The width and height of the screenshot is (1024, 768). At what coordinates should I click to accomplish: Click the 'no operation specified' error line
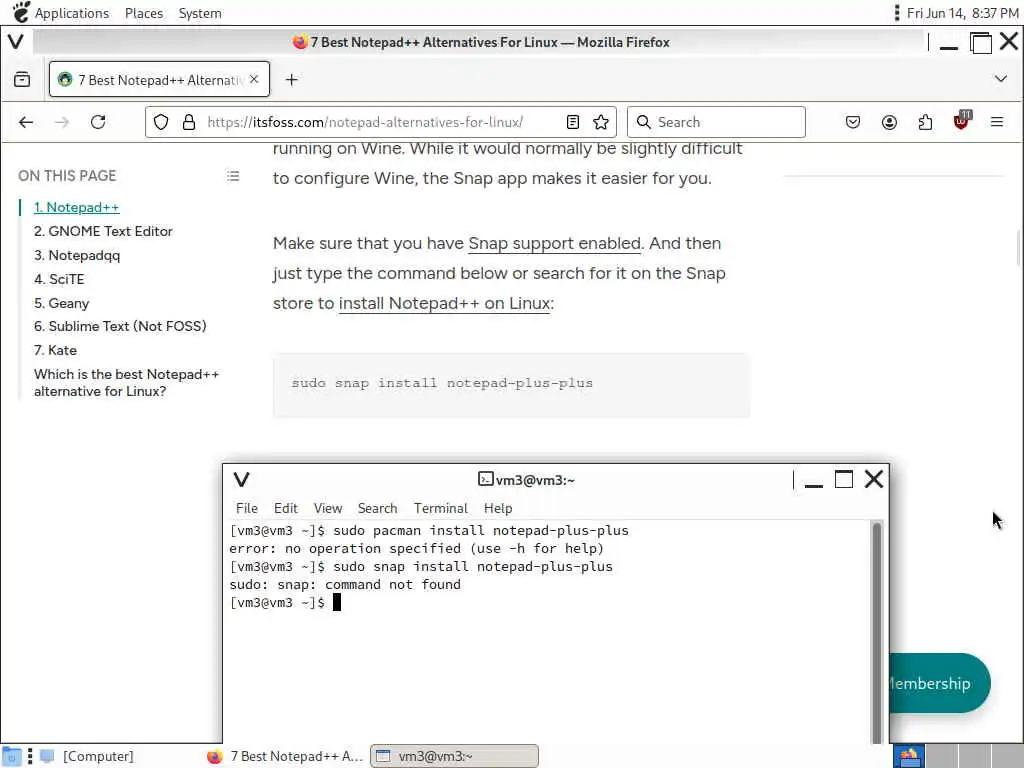click(x=417, y=549)
